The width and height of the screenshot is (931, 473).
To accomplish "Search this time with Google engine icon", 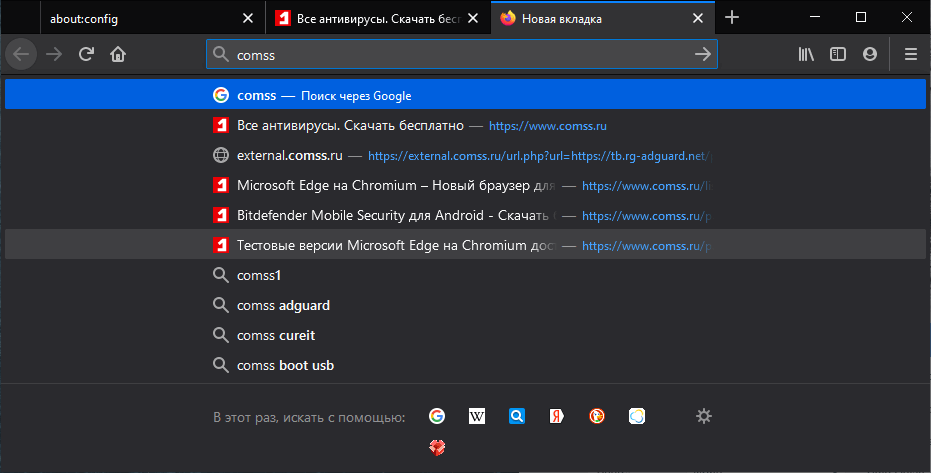I will [437, 417].
